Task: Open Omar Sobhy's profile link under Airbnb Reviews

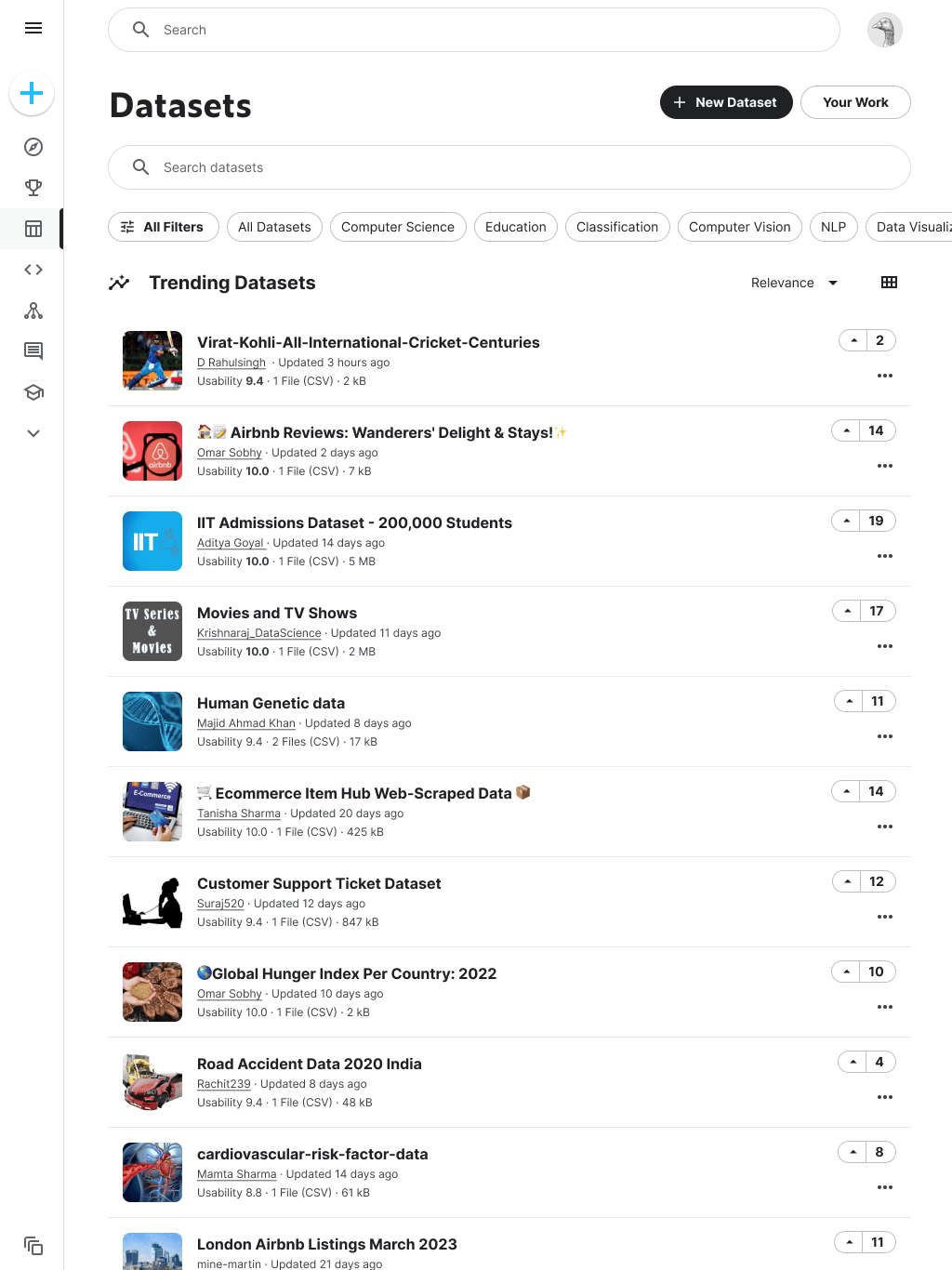Action: [x=230, y=453]
